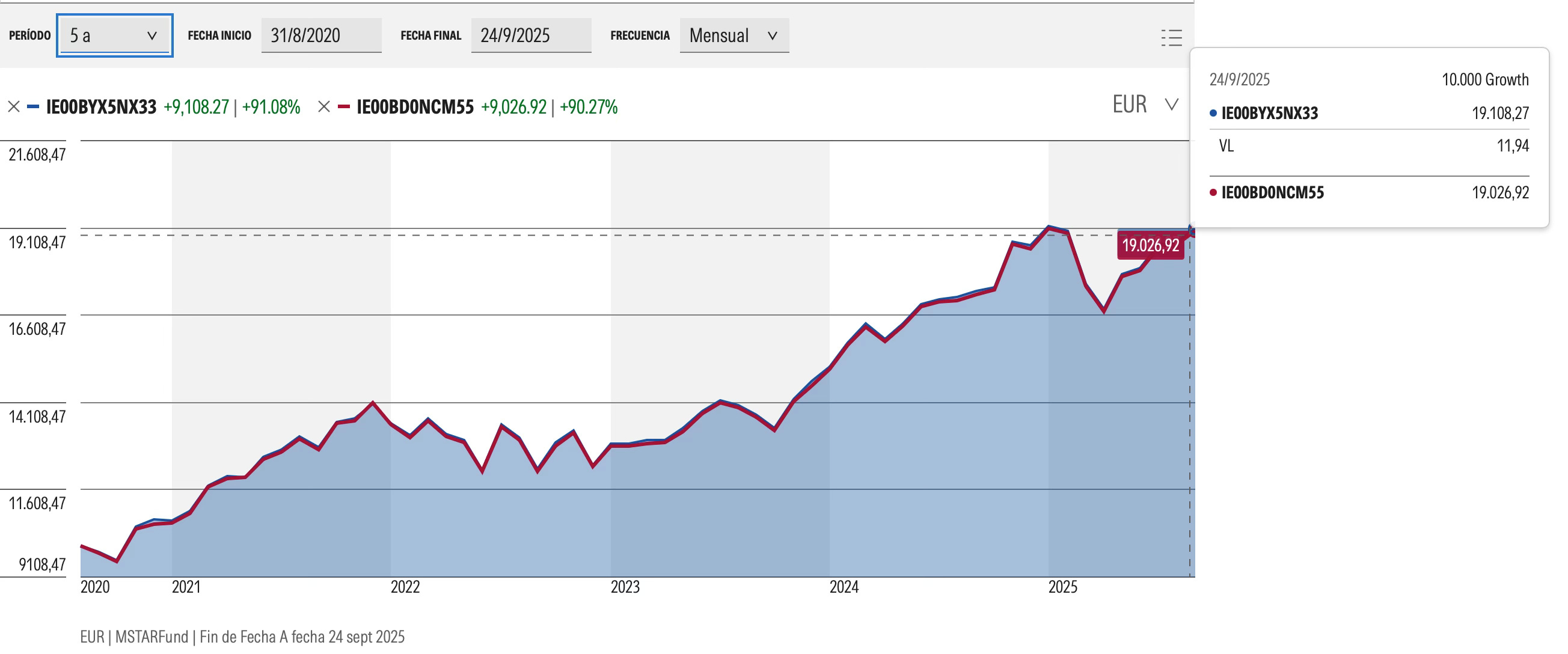Click the blue dot in tooltip for IE00BYX5NX33

tap(1213, 113)
